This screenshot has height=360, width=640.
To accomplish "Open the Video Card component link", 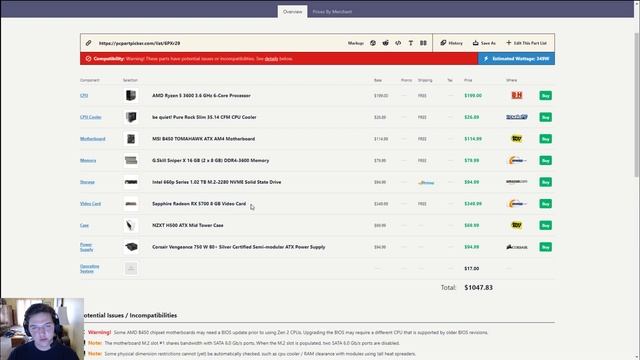I will tap(91, 204).
